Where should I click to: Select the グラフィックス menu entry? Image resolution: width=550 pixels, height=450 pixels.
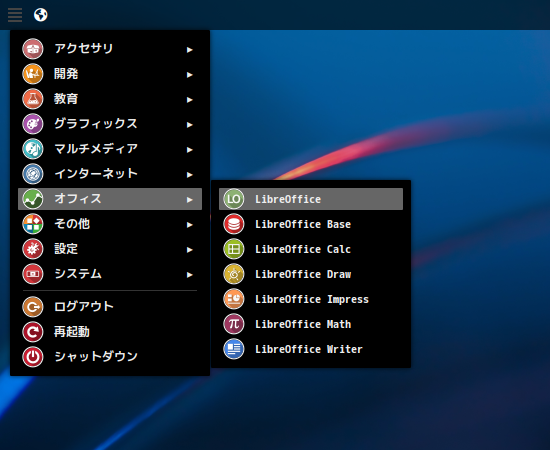pyautogui.click(x=110, y=124)
